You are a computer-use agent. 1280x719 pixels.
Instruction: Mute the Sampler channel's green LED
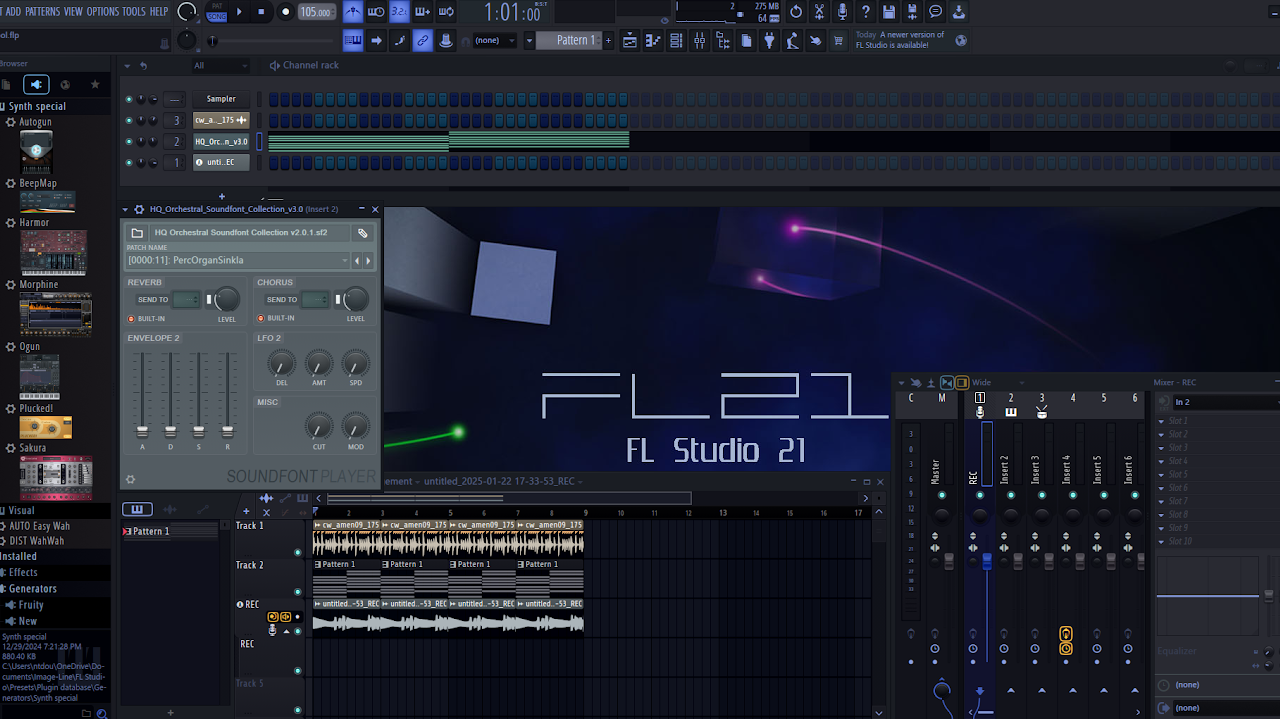[x=128, y=99]
